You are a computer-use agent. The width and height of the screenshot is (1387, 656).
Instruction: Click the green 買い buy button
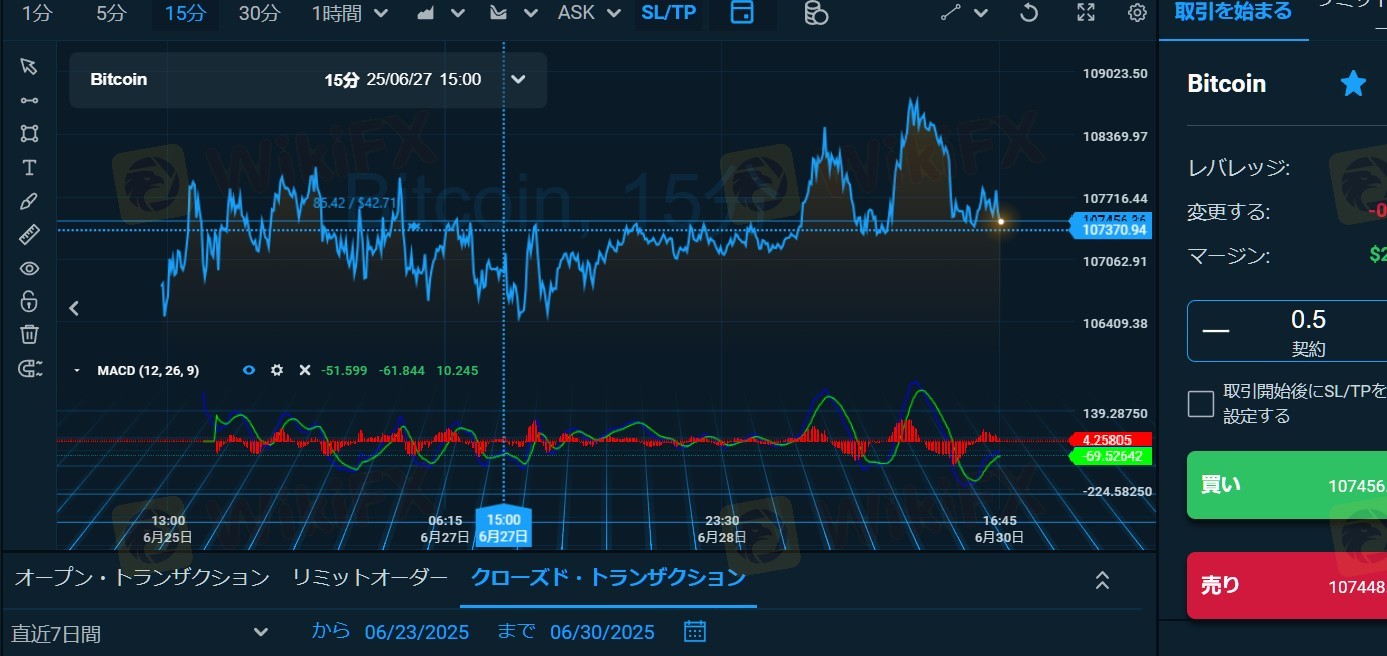click(1287, 486)
